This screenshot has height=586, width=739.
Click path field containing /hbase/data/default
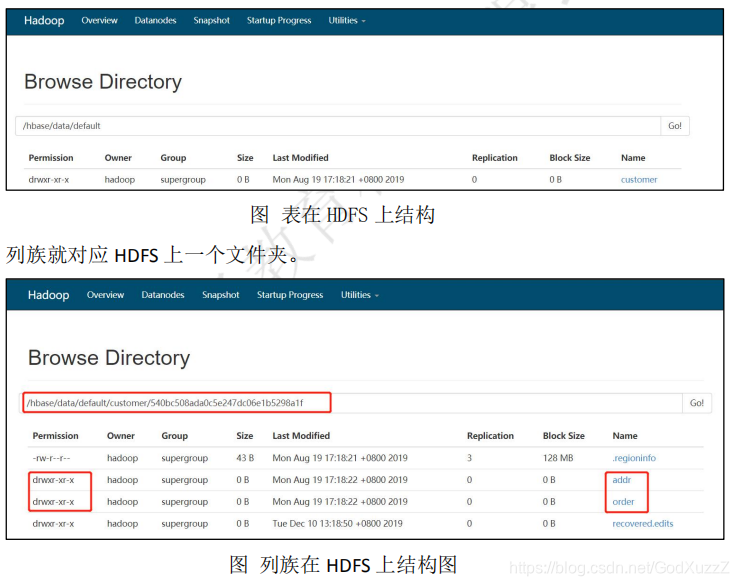338,126
